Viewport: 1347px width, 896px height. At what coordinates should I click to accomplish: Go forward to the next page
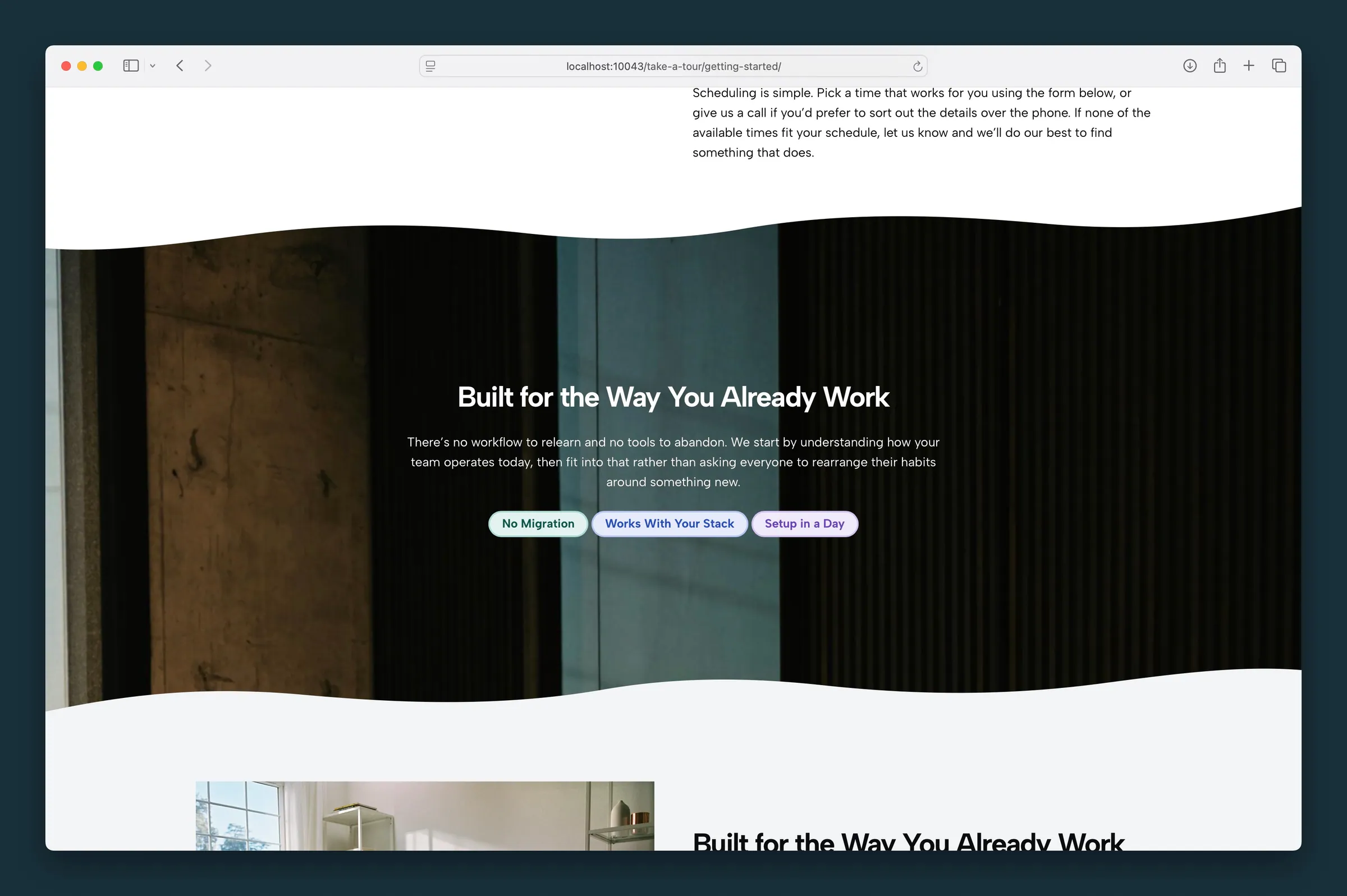coord(208,66)
